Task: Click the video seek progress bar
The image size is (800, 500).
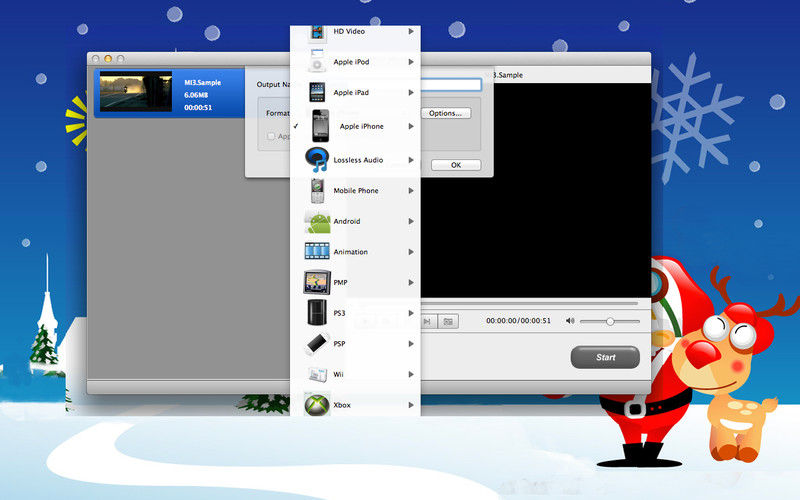Action: coord(529,304)
